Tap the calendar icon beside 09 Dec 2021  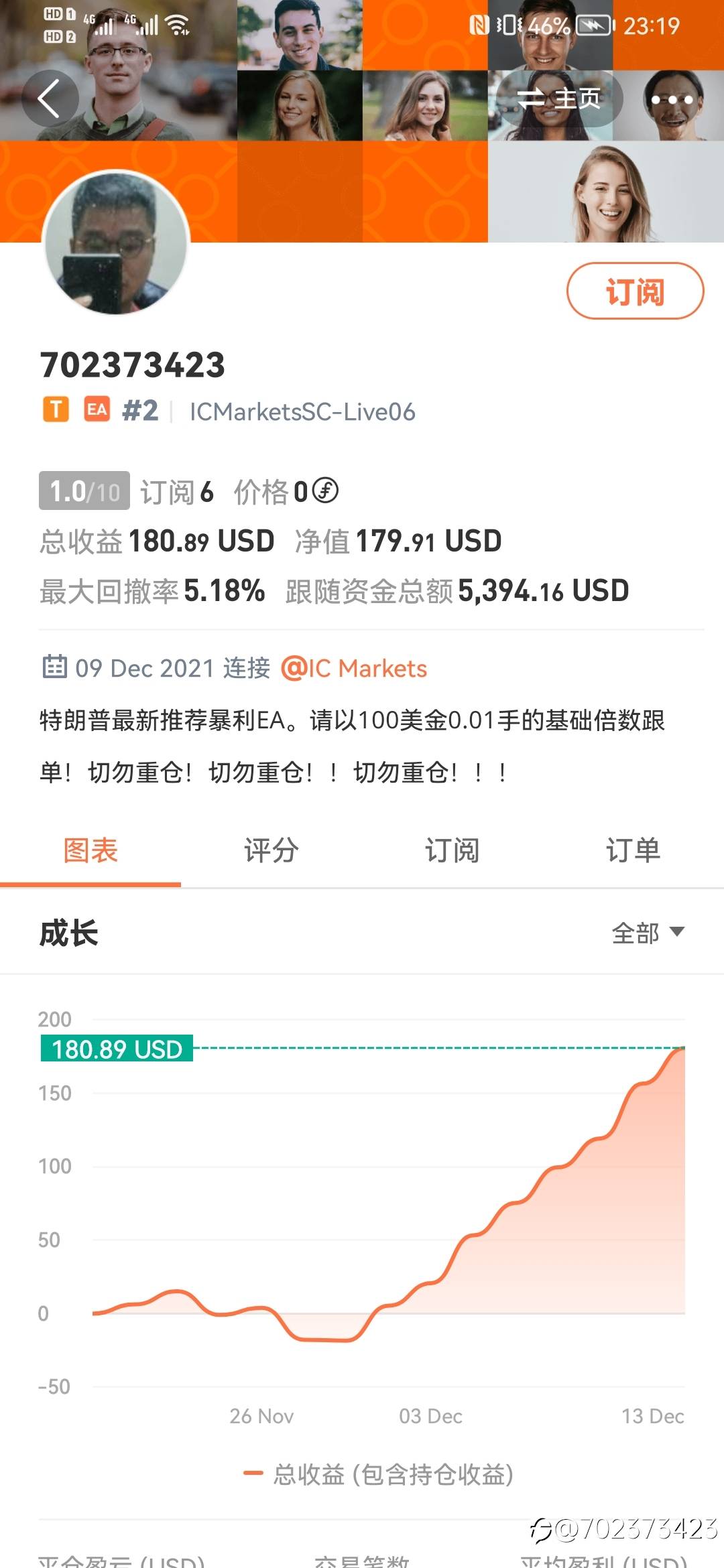(54, 667)
